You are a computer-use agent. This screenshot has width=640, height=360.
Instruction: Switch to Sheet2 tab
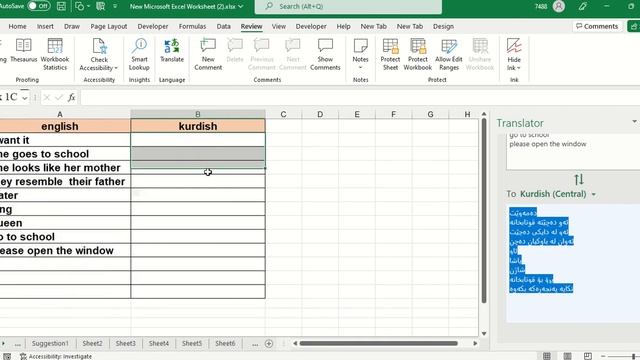tap(92, 343)
